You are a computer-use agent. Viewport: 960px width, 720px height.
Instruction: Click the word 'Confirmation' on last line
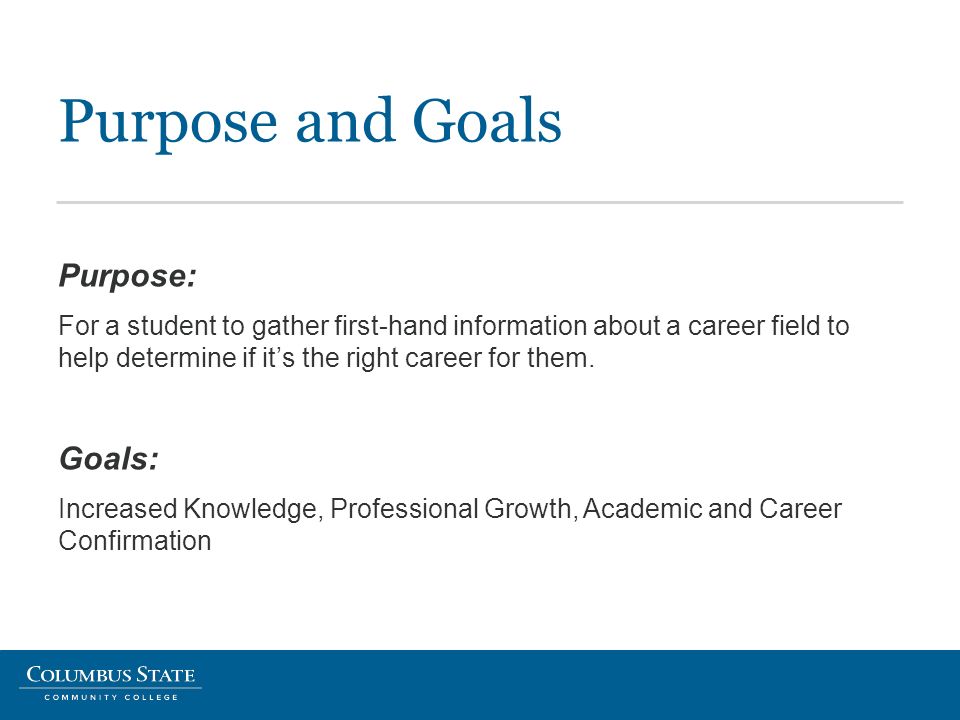135,541
